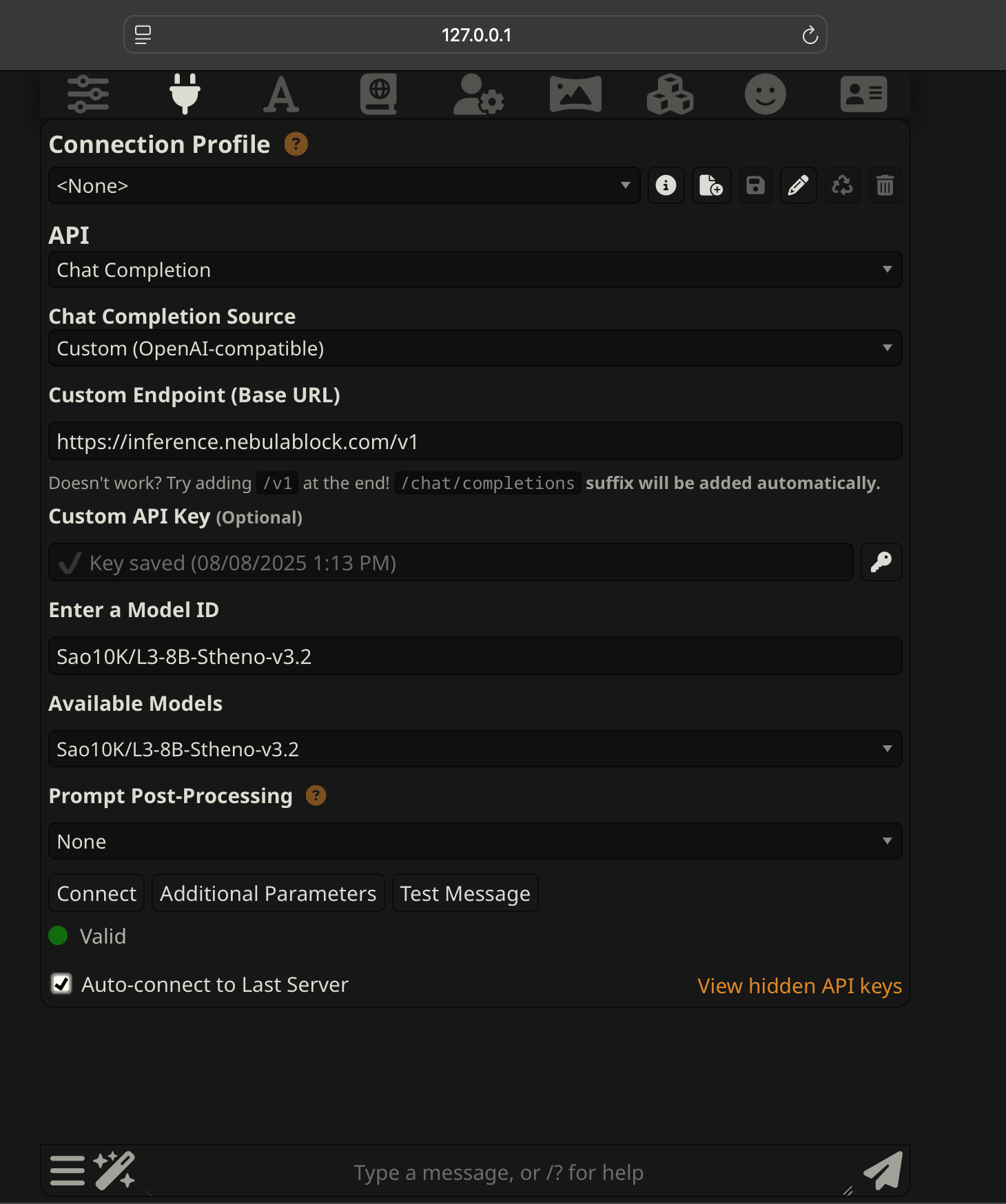
Task: Rename connection profile with pencil icon
Action: click(798, 185)
